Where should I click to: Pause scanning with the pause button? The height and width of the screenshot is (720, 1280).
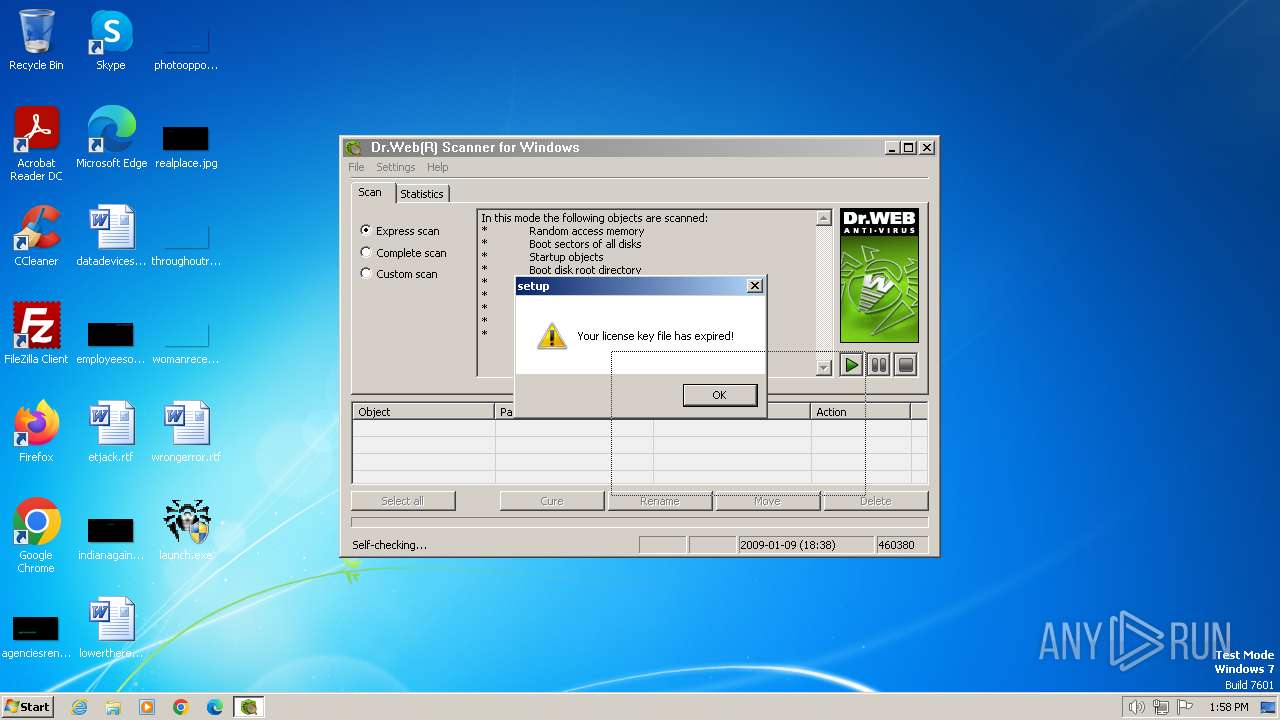pos(879,365)
